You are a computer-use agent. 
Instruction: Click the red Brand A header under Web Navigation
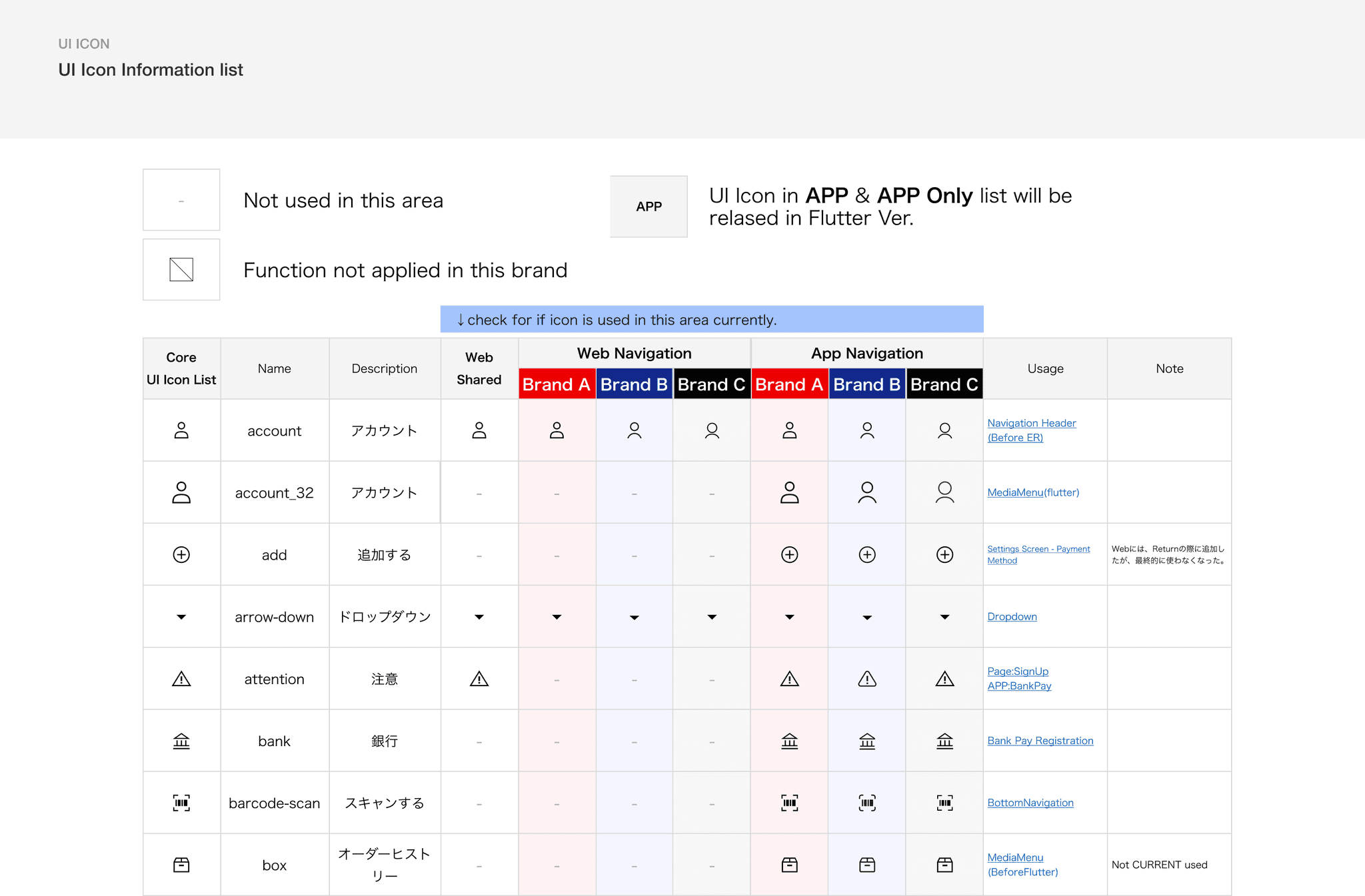[x=557, y=384]
